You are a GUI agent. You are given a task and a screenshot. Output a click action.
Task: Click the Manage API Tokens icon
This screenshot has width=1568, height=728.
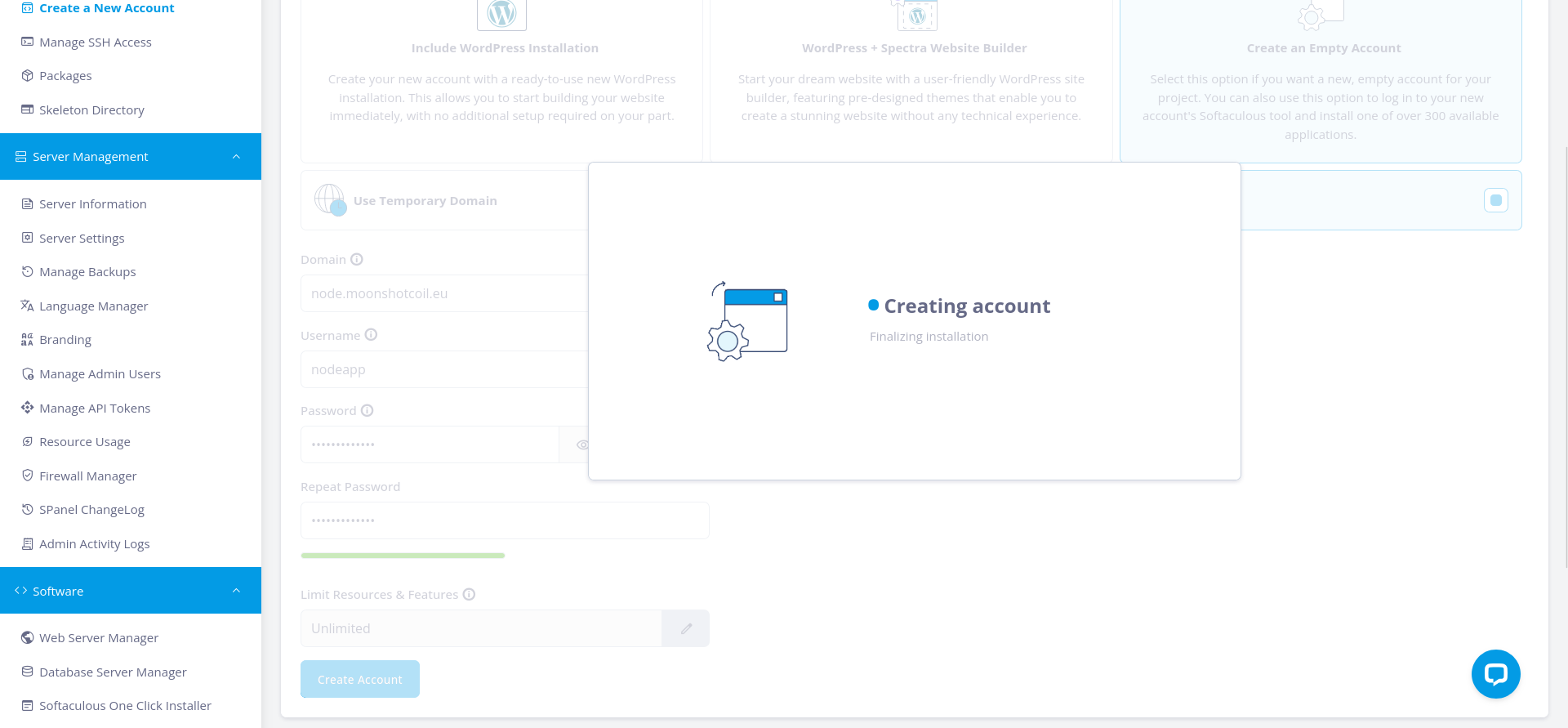(x=27, y=408)
